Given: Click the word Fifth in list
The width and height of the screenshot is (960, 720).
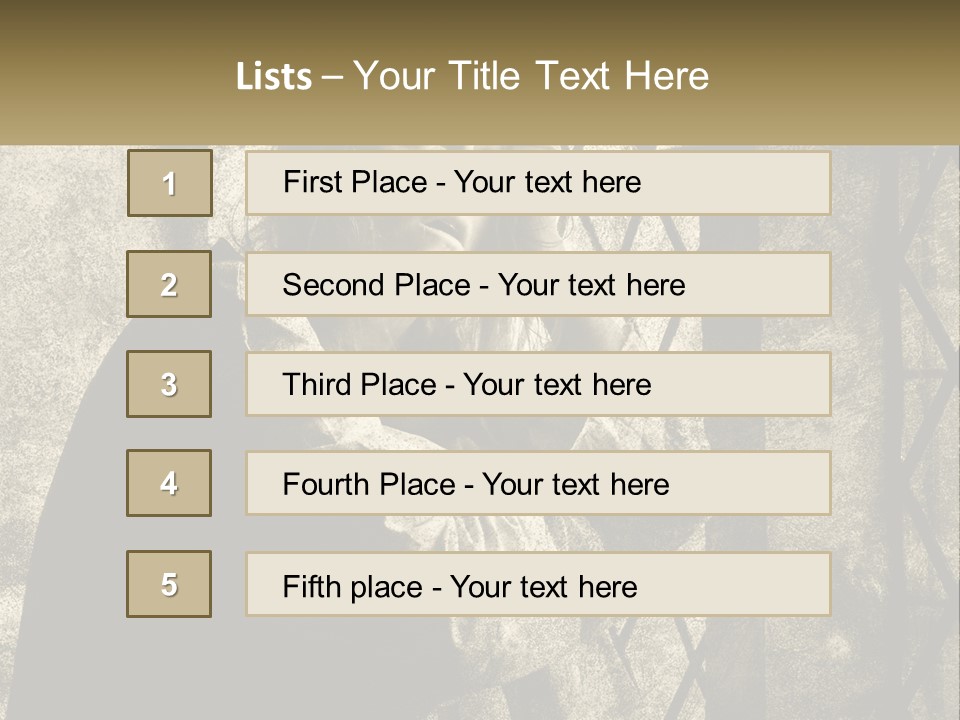Looking at the screenshot, I should 312,586.
